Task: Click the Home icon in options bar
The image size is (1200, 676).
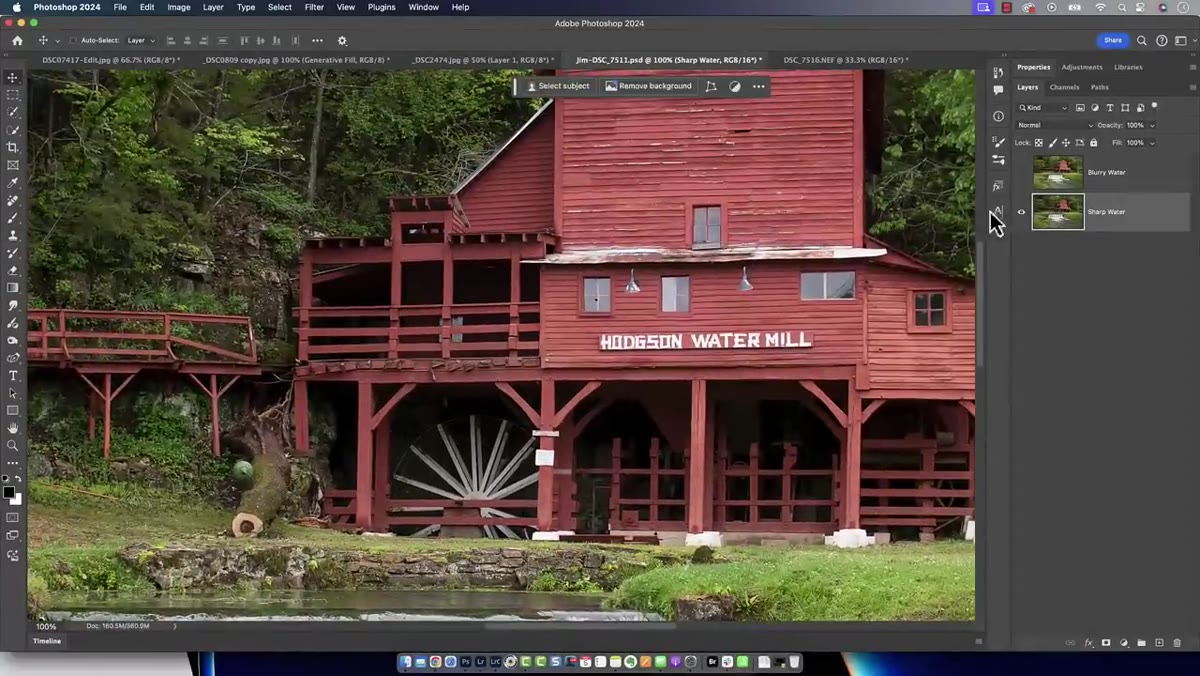Action: point(17,41)
